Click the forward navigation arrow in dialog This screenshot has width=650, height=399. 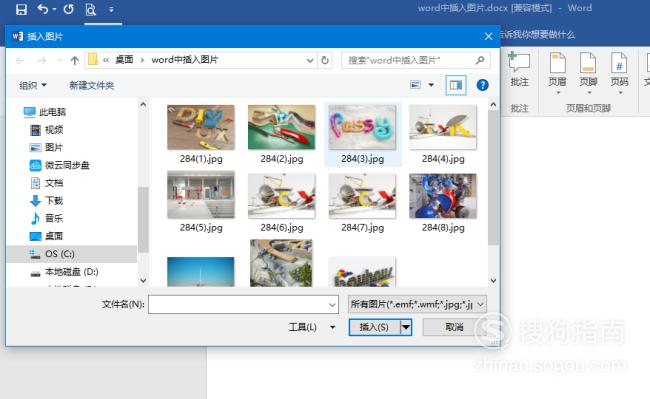pos(42,60)
